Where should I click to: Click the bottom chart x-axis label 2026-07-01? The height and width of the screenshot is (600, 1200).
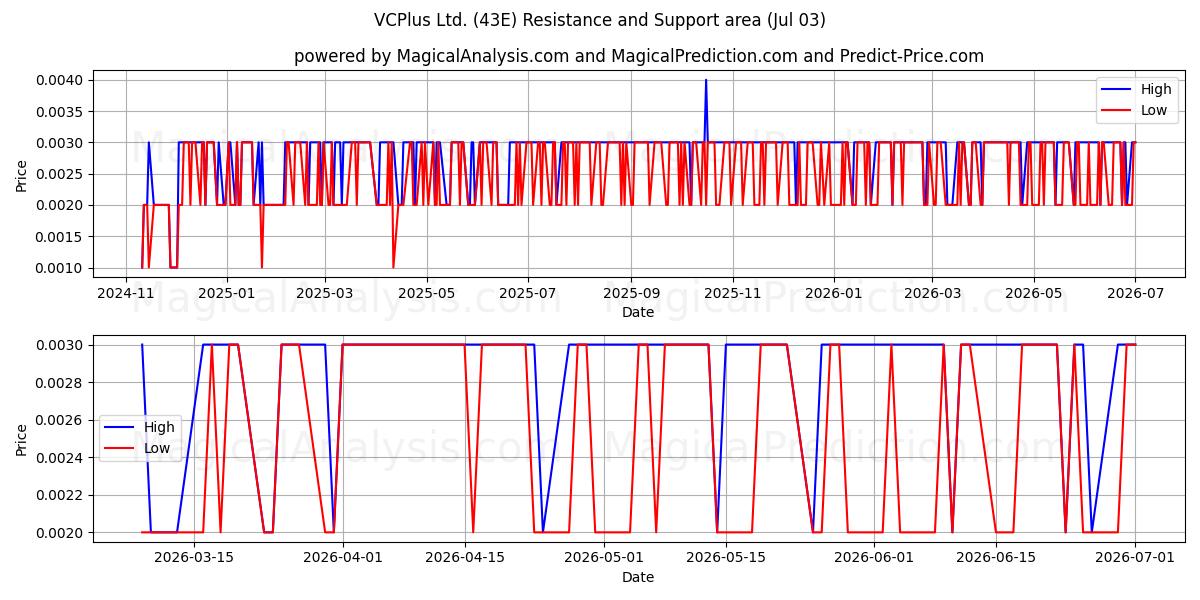coord(1136,558)
